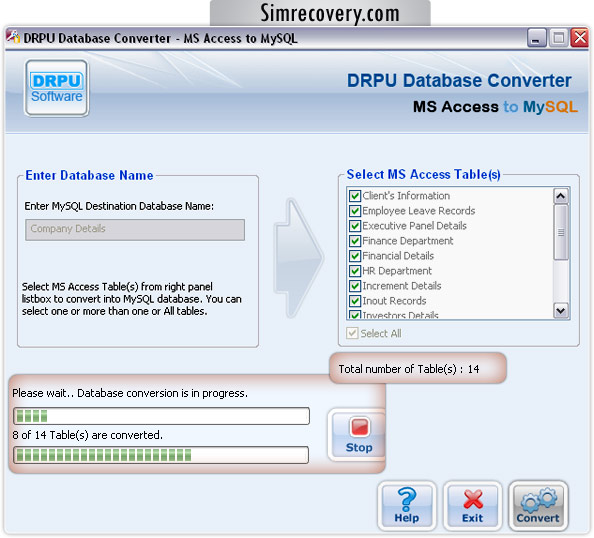Click the "Total number of Table(s) : 14" text
594x538 pixels.
click(409, 369)
